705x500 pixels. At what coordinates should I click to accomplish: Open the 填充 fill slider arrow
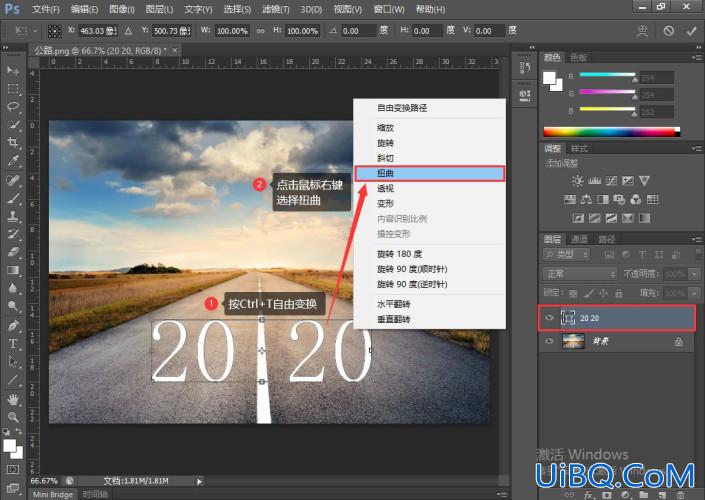pos(695,294)
